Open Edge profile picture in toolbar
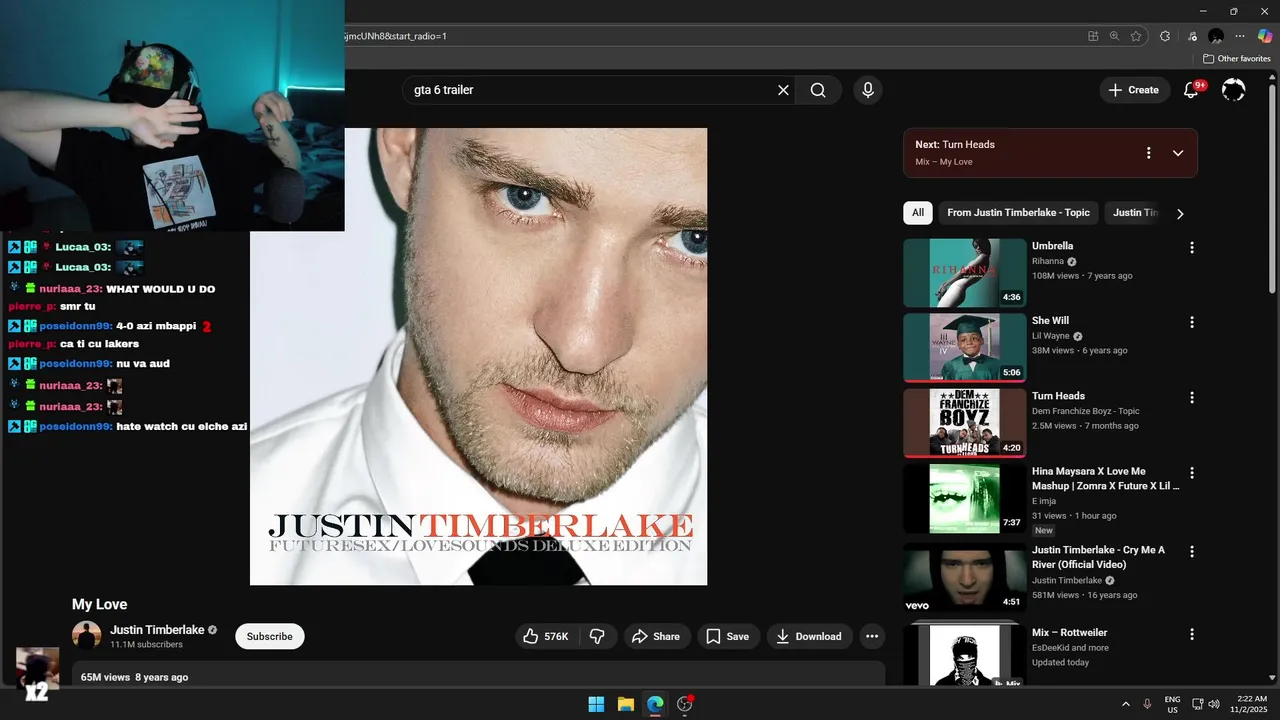This screenshot has height=720, width=1280. coord(1216,36)
